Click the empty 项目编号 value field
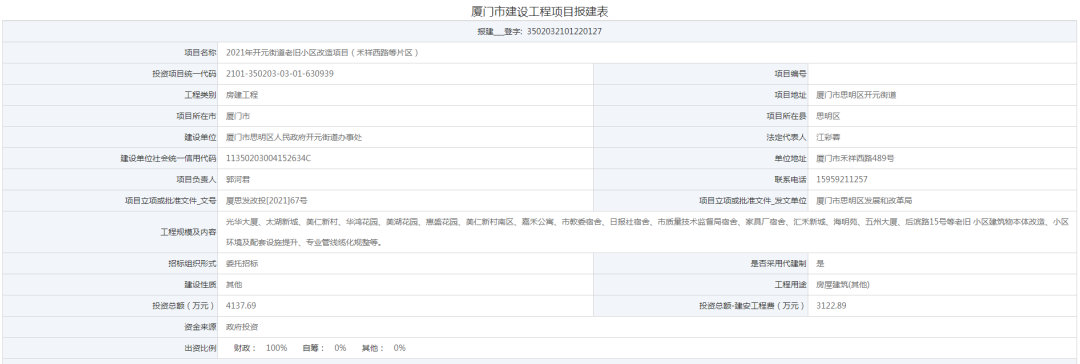Viewport: 1080px width, 364px height. [x=942, y=74]
